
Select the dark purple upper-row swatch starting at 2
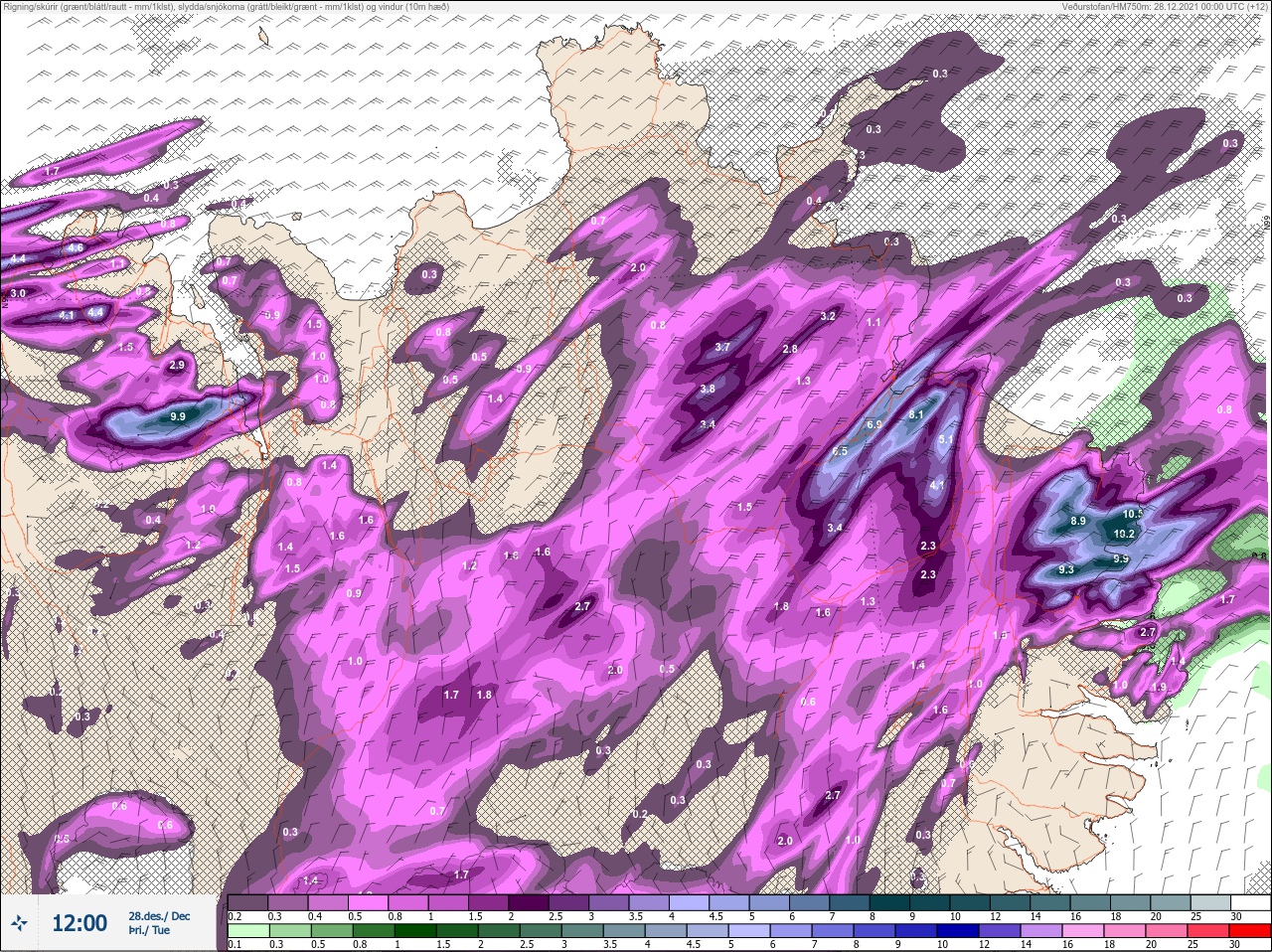pyautogui.click(x=529, y=902)
